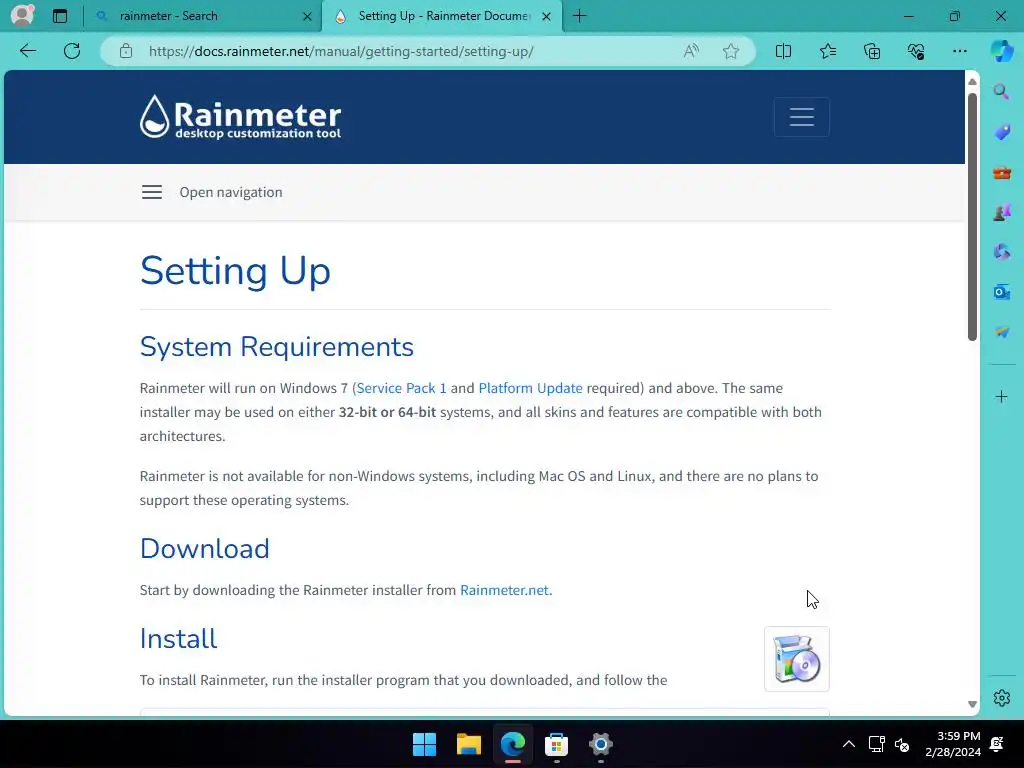Open a new browser tab
Viewport: 1024px width, 768px height.
coord(579,16)
